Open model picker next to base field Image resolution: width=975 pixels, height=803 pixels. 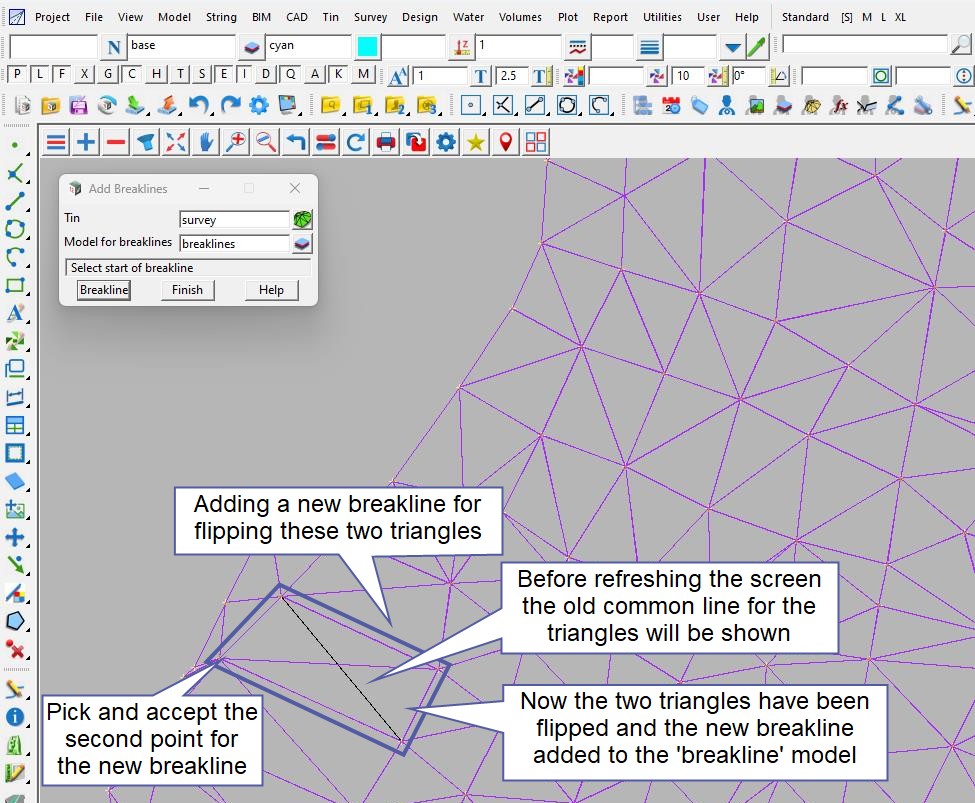click(x=252, y=46)
